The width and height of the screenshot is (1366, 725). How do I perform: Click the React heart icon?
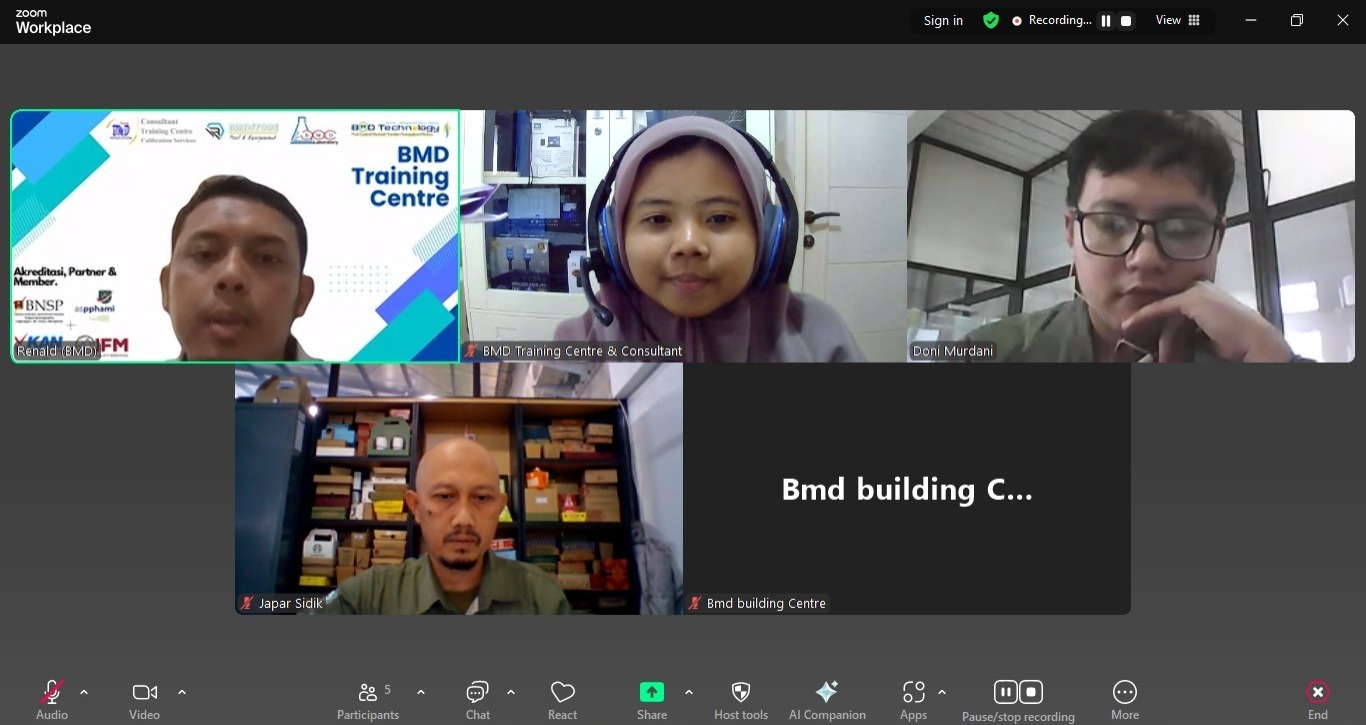[562, 692]
